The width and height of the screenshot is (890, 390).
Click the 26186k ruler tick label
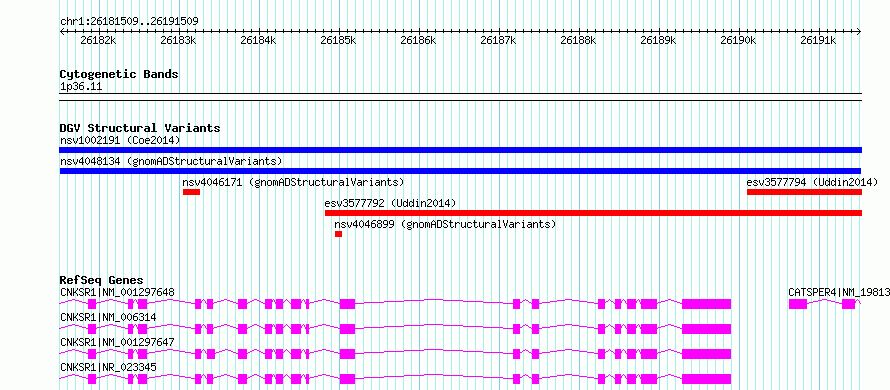418,40
